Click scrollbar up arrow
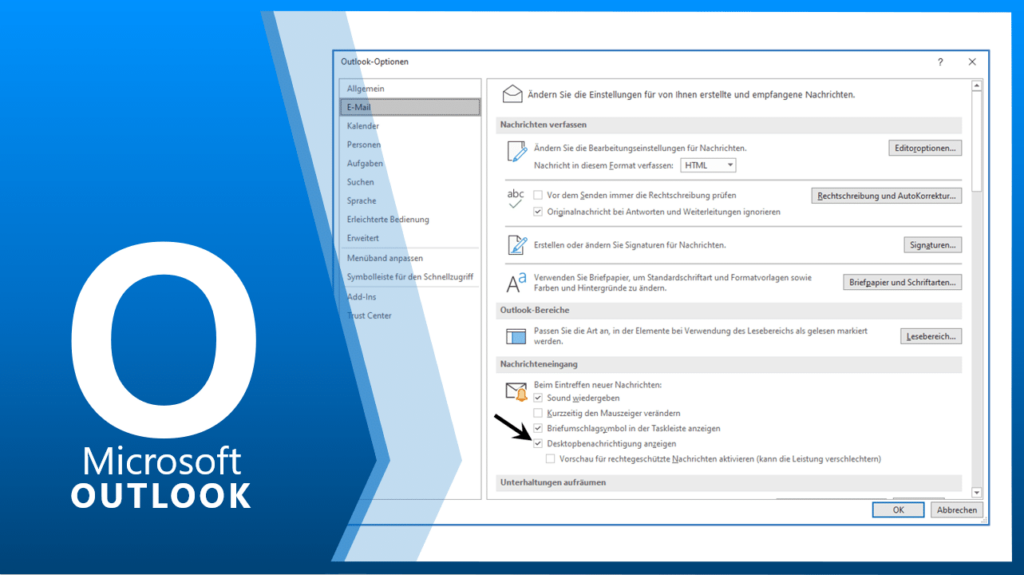This screenshot has height=575, width=1024. coord(976,86)
